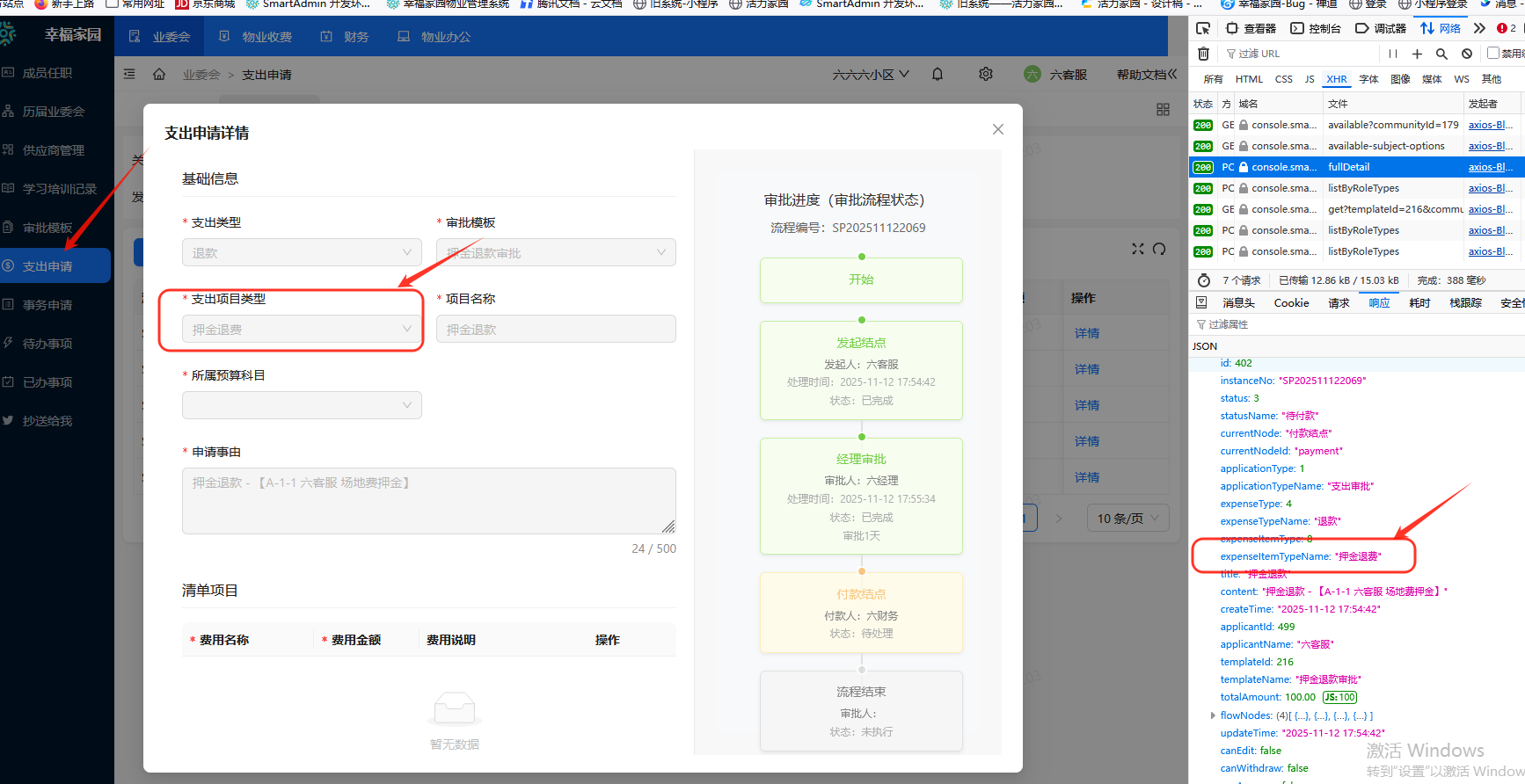Collapse the sidebar with hamburger icon
1525x784 pixels.
tap(129, 75)
